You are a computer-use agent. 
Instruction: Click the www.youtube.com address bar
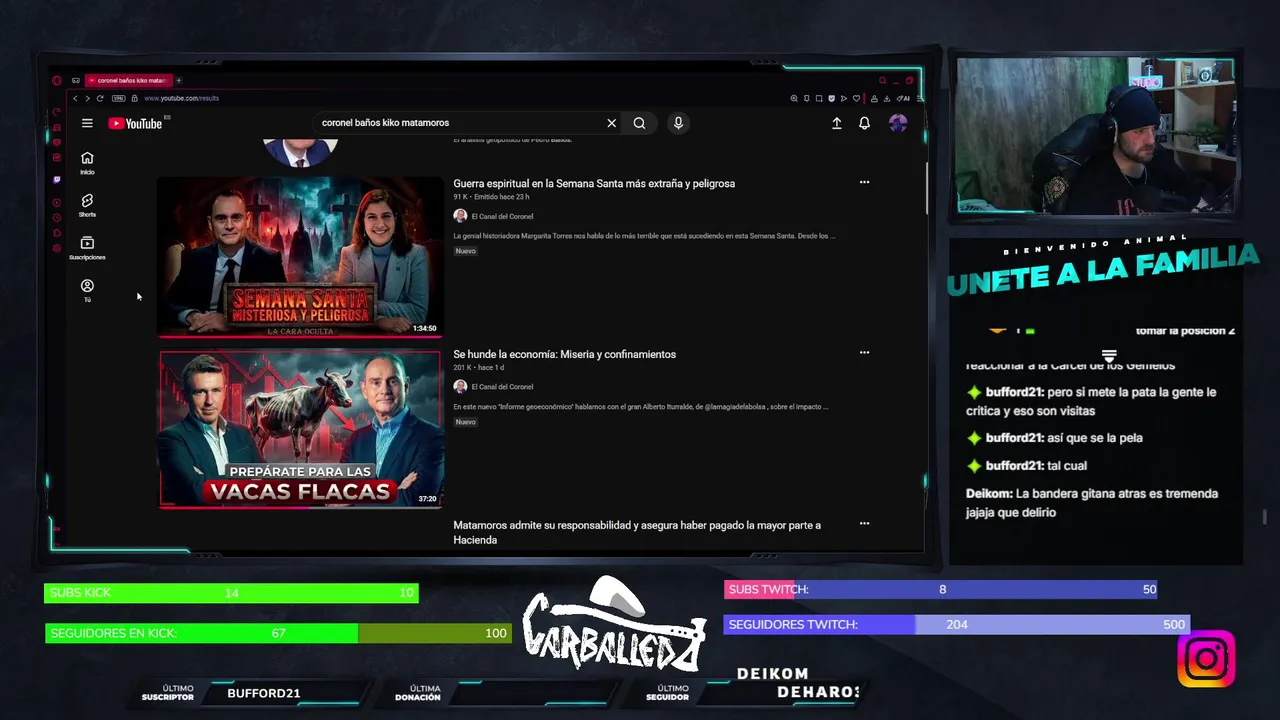coord(181,98)
